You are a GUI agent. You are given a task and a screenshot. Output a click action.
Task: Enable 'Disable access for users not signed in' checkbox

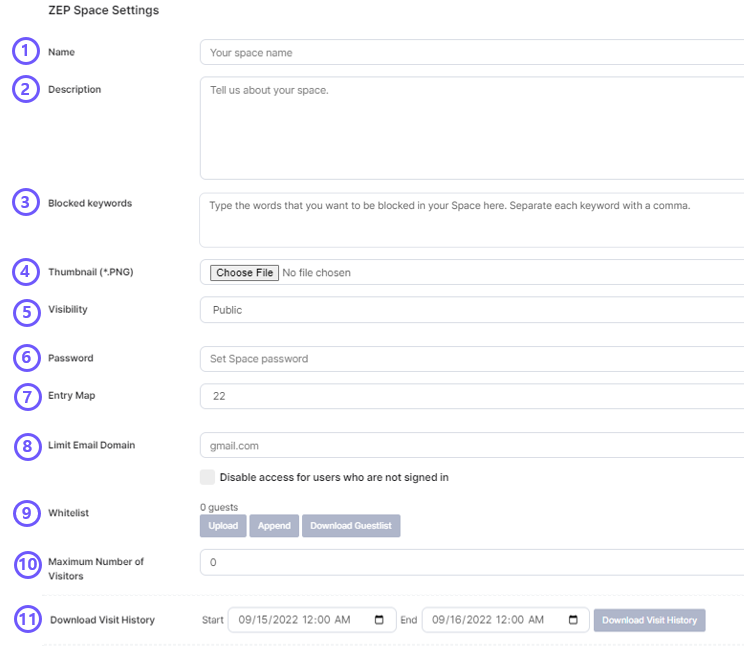click(207, 478)
